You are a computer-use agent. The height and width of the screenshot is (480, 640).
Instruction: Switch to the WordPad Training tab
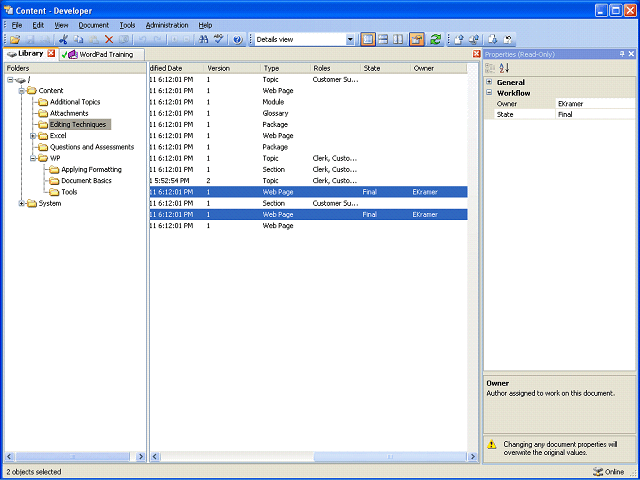[x=102, y=54]
